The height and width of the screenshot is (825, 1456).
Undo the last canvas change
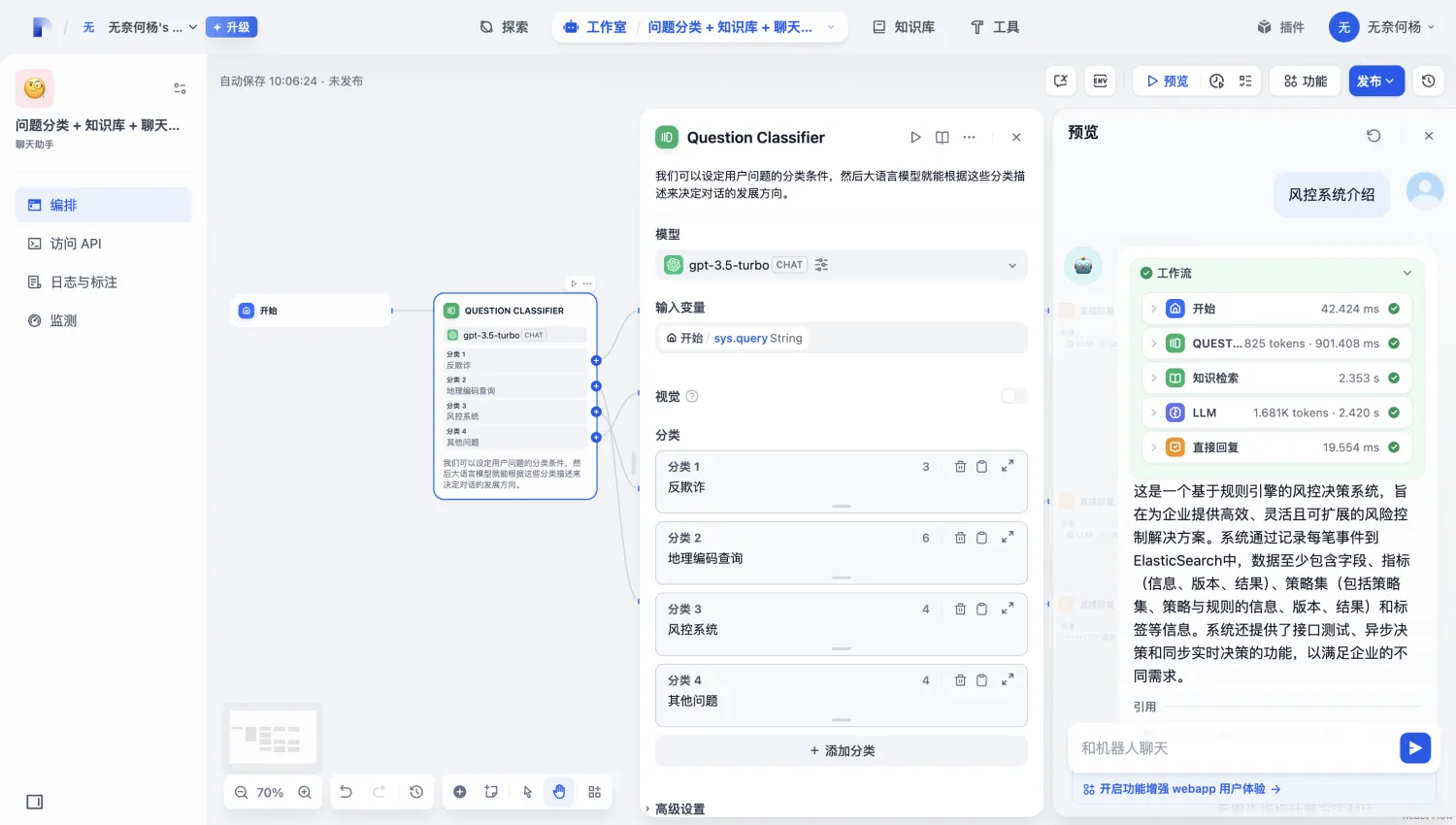point(346,791)
